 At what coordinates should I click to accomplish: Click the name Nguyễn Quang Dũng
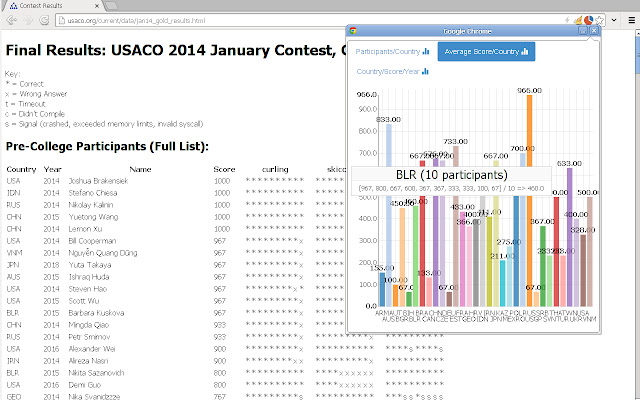[x=103, y=253]
